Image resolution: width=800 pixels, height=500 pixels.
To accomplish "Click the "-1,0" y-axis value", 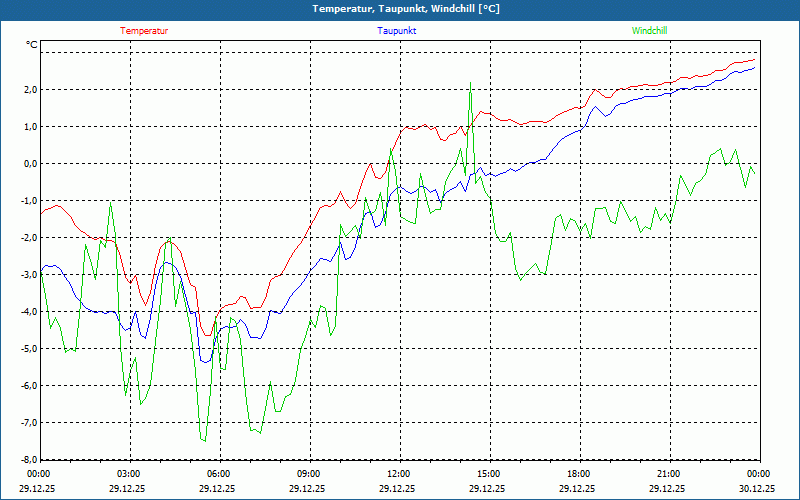I will [30, 201].
